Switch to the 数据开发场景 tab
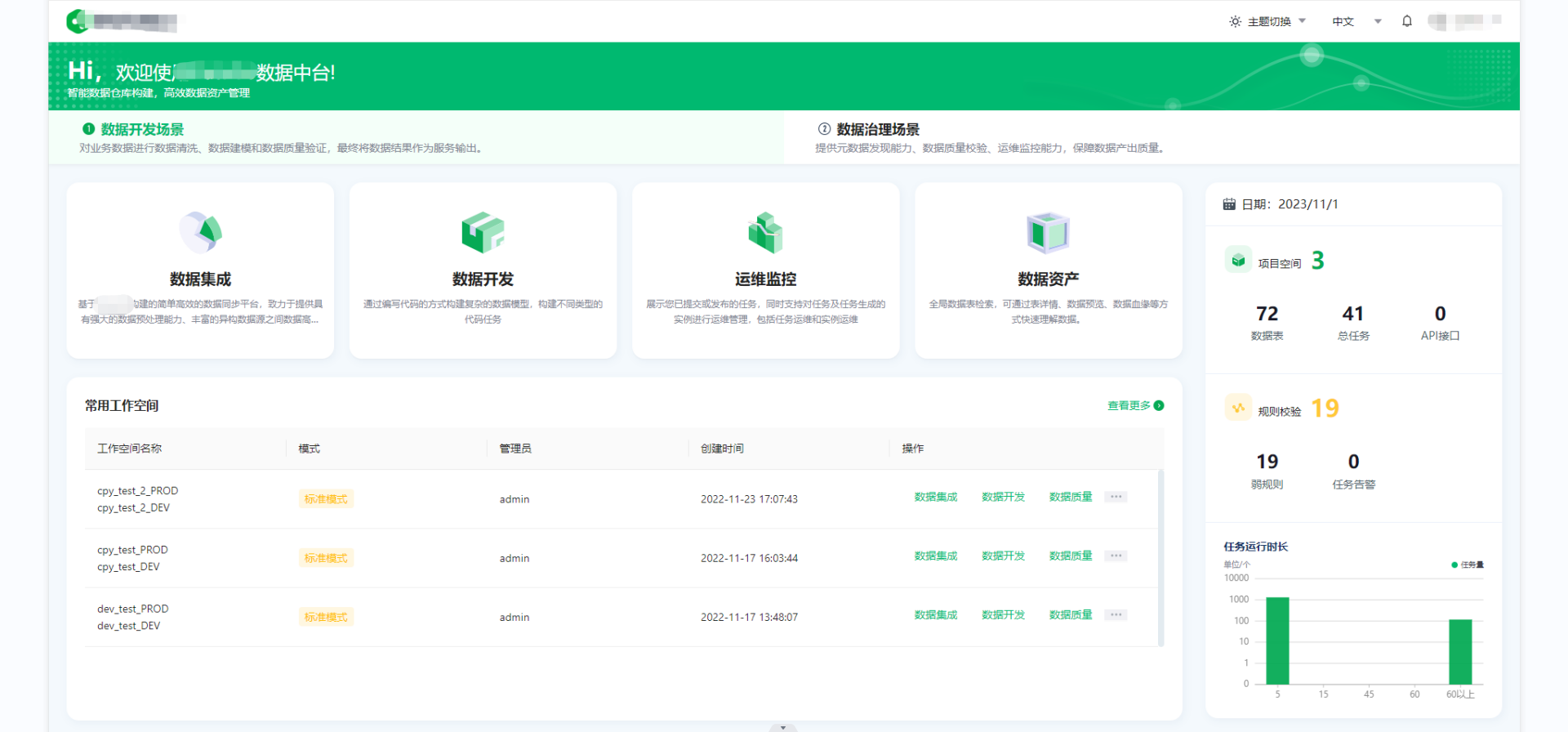Image resolution: width=1568 pixels, height=732 pixels. (x=416, y=137)
